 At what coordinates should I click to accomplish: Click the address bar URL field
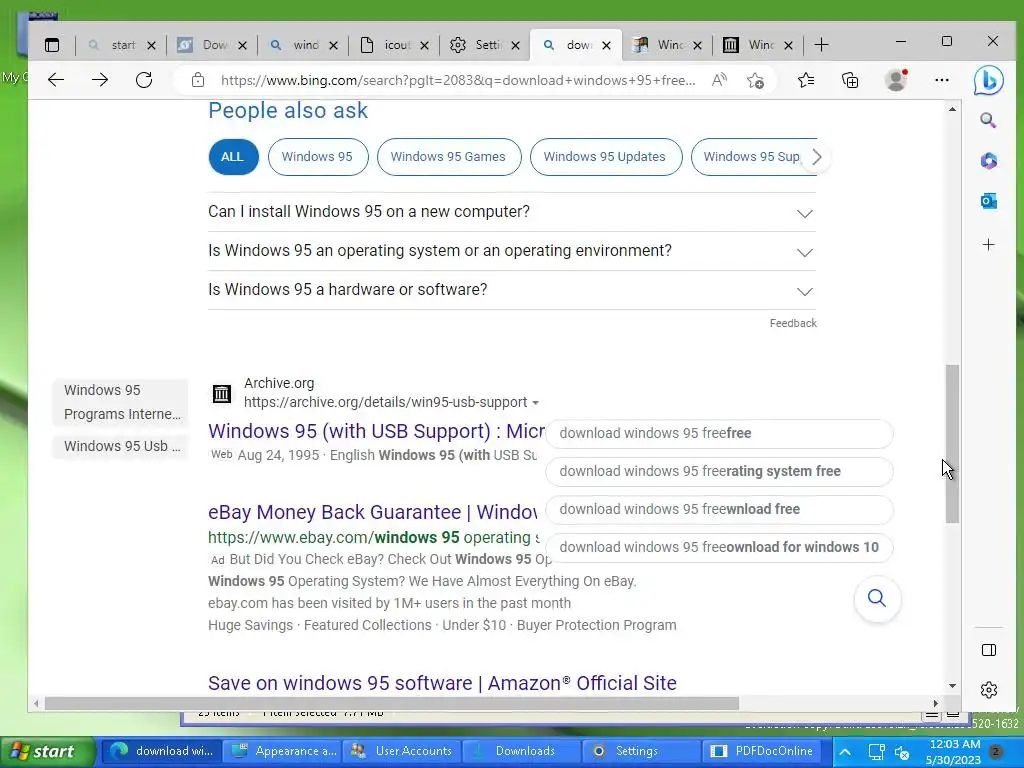tap(458, 80)
